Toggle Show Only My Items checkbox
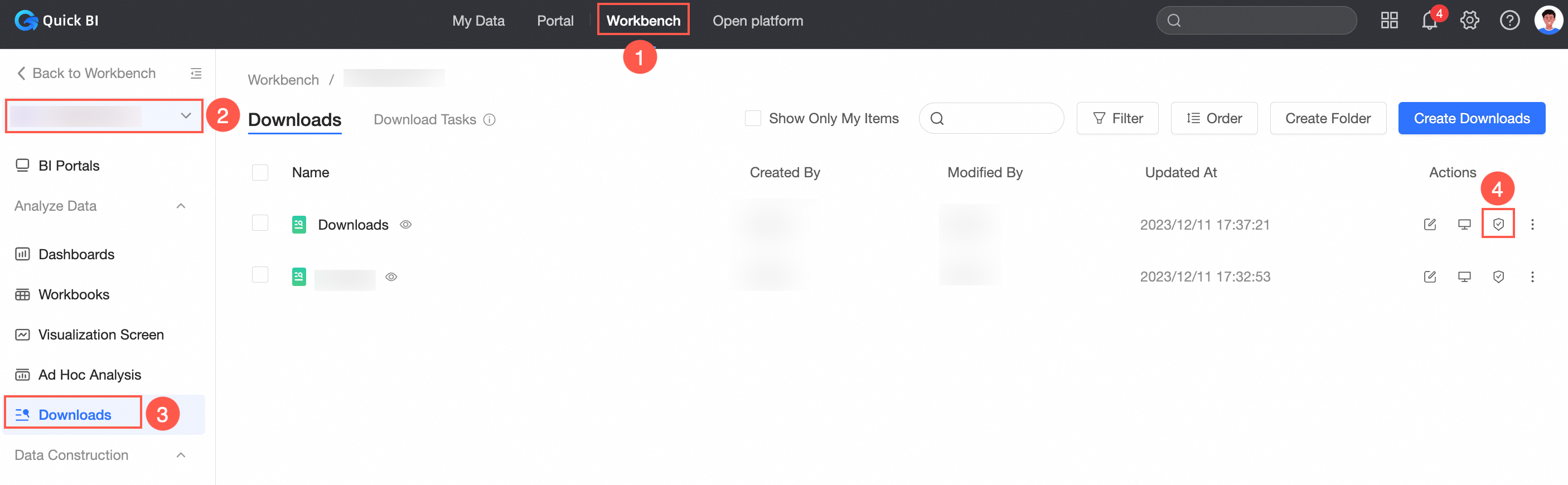 [x=753, y=118]
